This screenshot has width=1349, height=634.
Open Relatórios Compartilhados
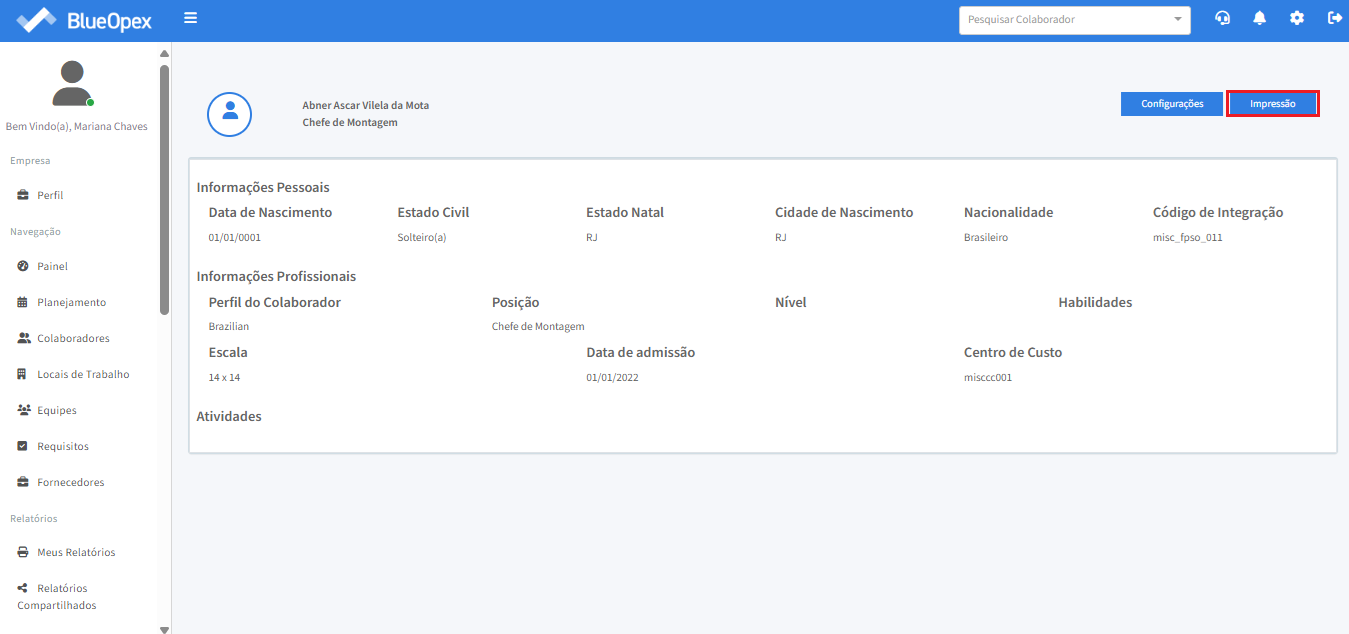(57, 597)
